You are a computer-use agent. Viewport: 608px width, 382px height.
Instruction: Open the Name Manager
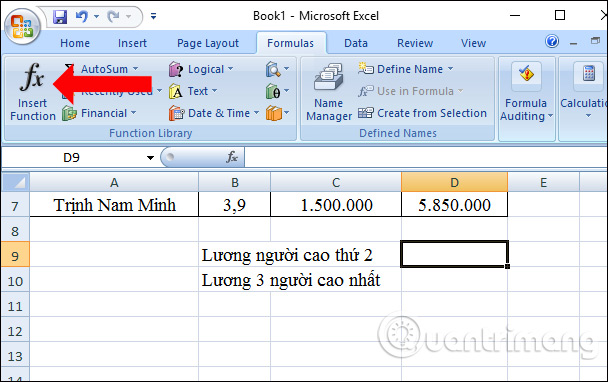(x=328, y=92)
